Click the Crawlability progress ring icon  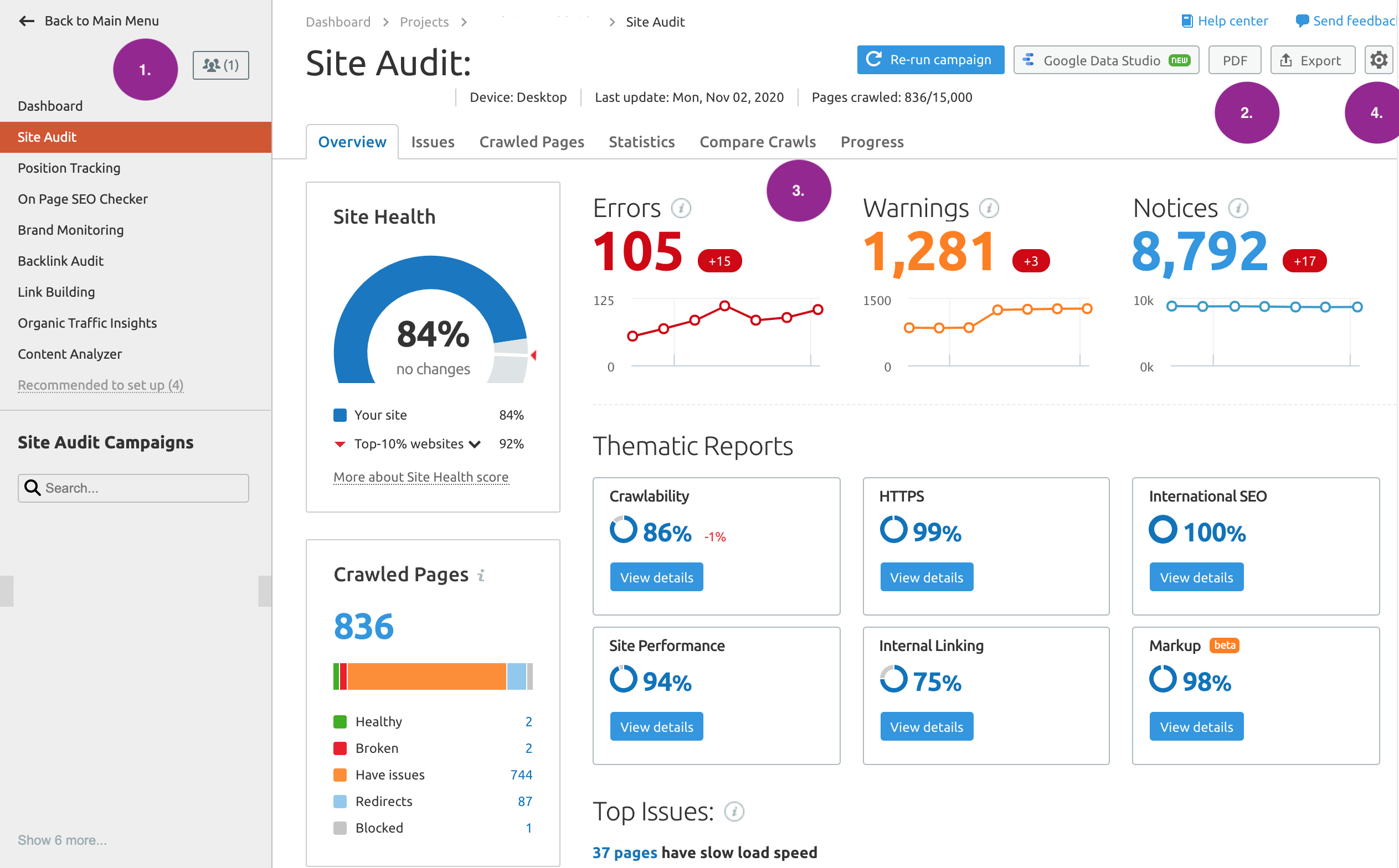click(624, 529)
